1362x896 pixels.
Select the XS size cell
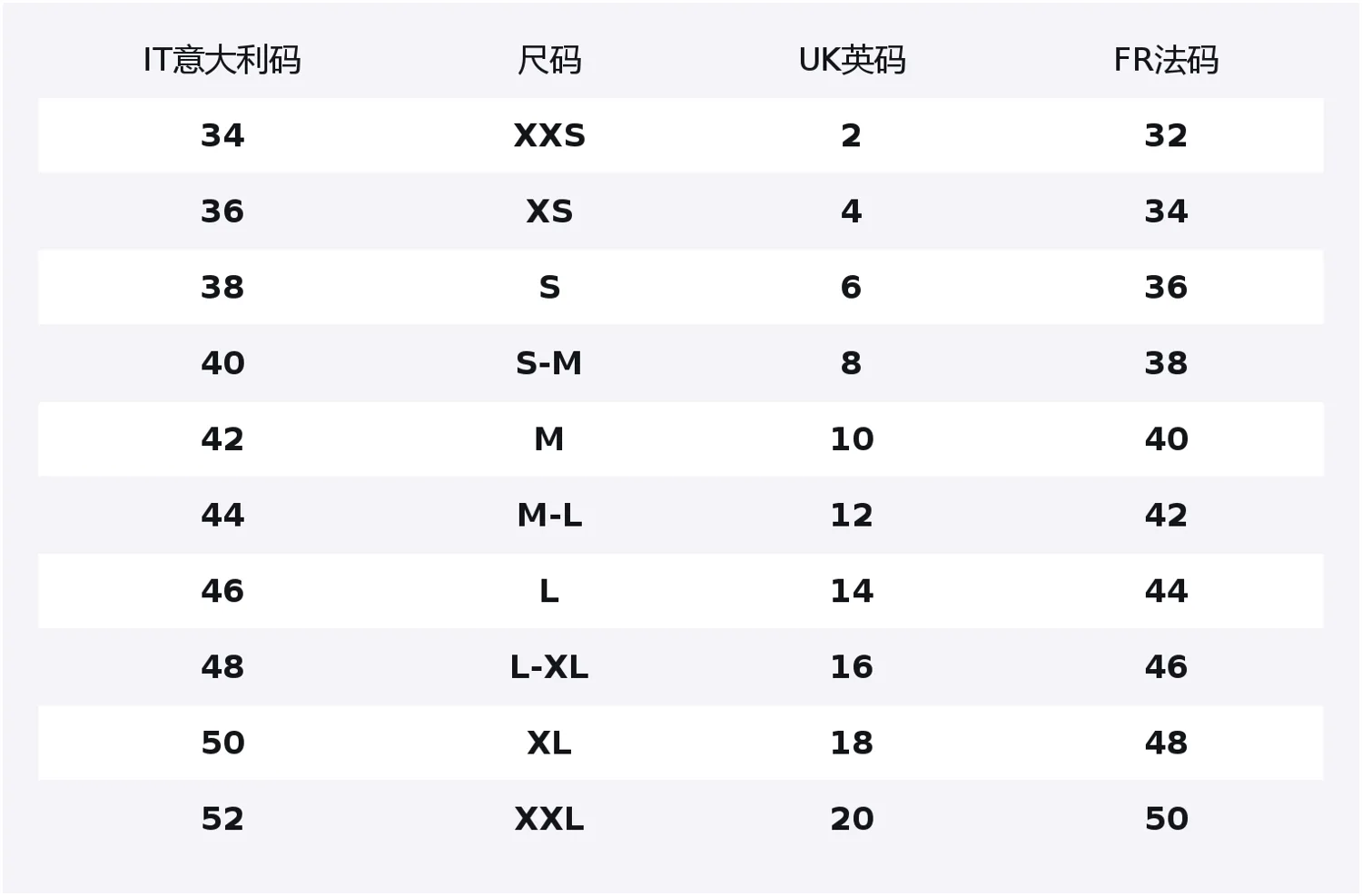coord(549,212)
